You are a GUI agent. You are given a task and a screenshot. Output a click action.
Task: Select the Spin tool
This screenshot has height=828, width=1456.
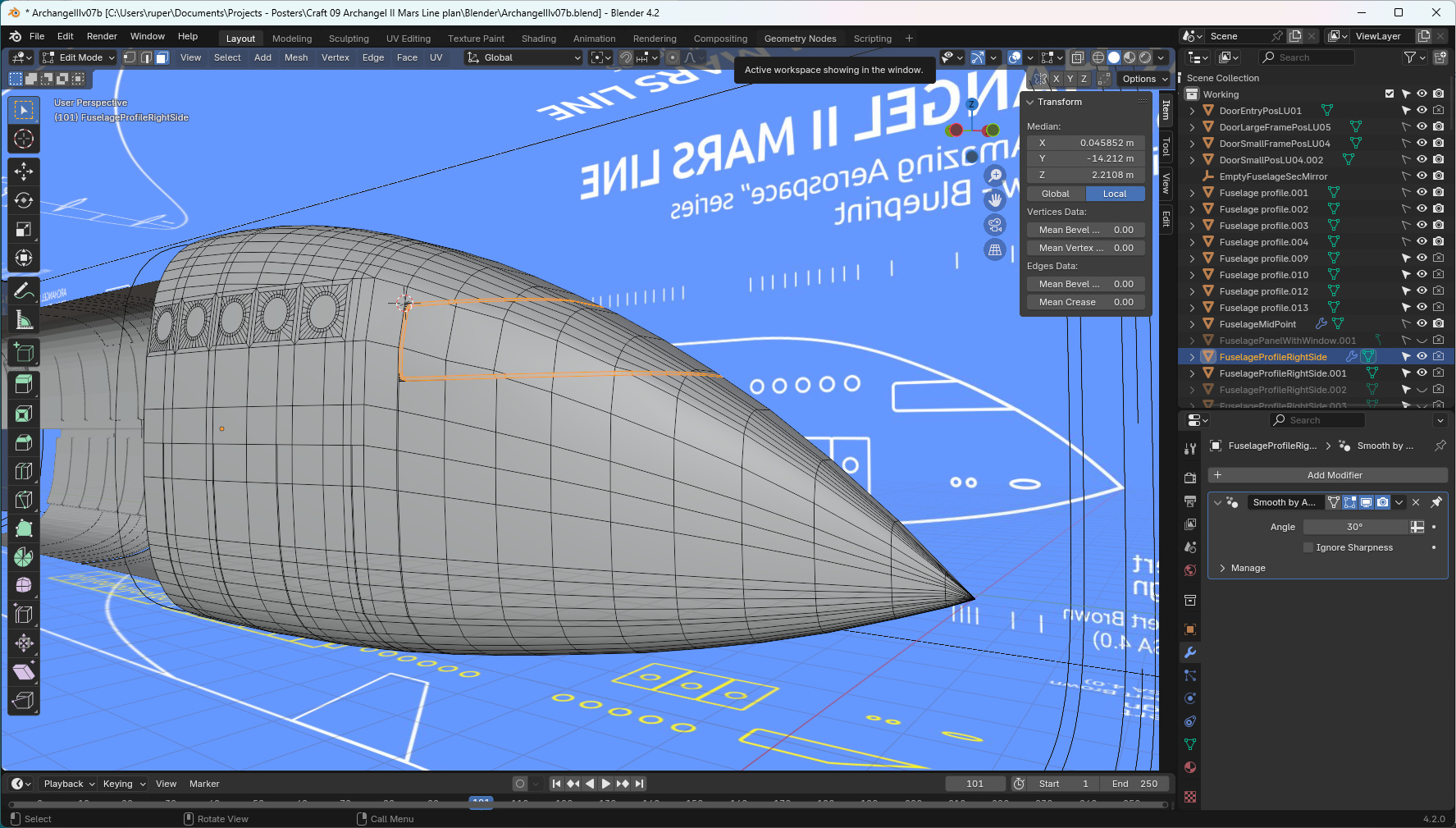click(24, 557)
